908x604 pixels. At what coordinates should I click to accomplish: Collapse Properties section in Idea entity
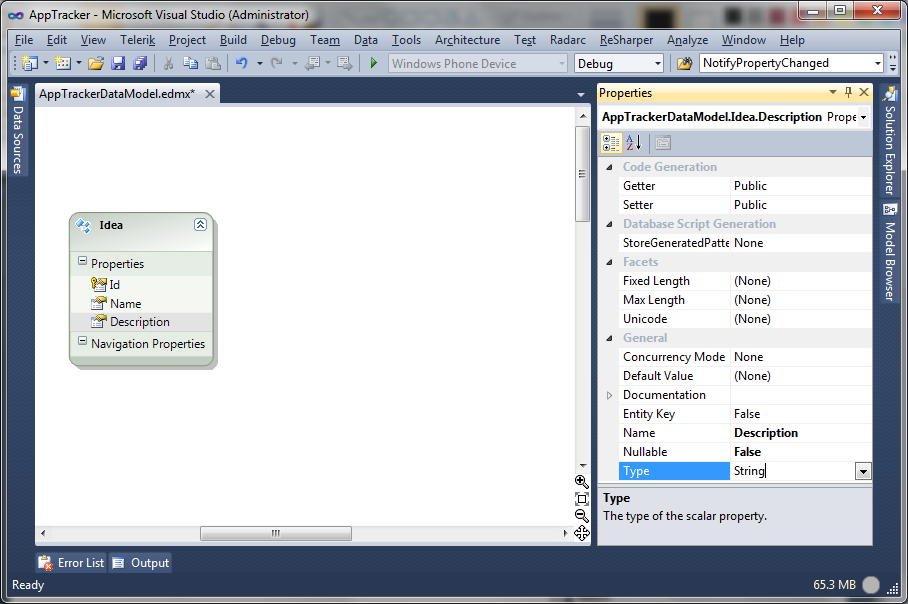click(82, 261)
